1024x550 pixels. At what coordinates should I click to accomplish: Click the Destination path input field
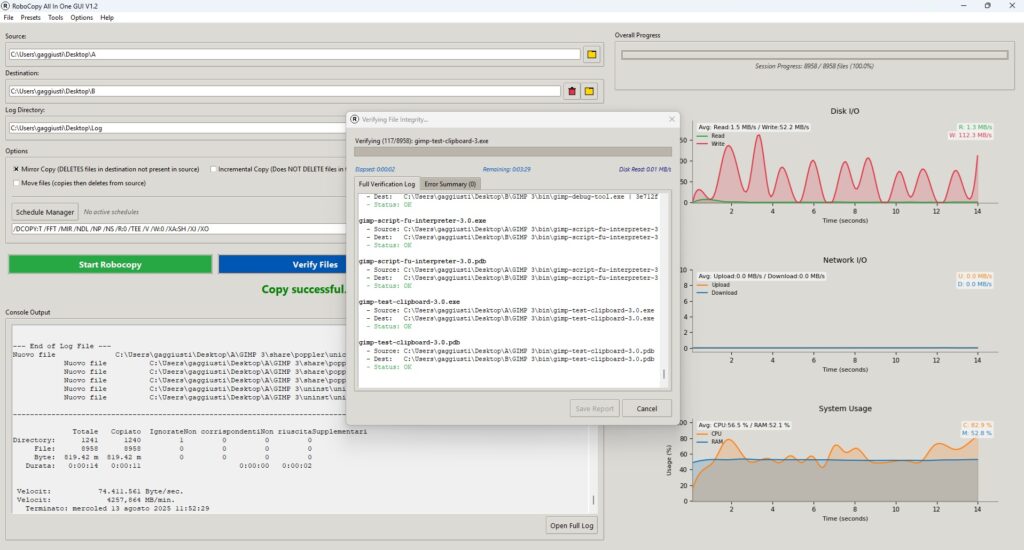coord(285,91)
